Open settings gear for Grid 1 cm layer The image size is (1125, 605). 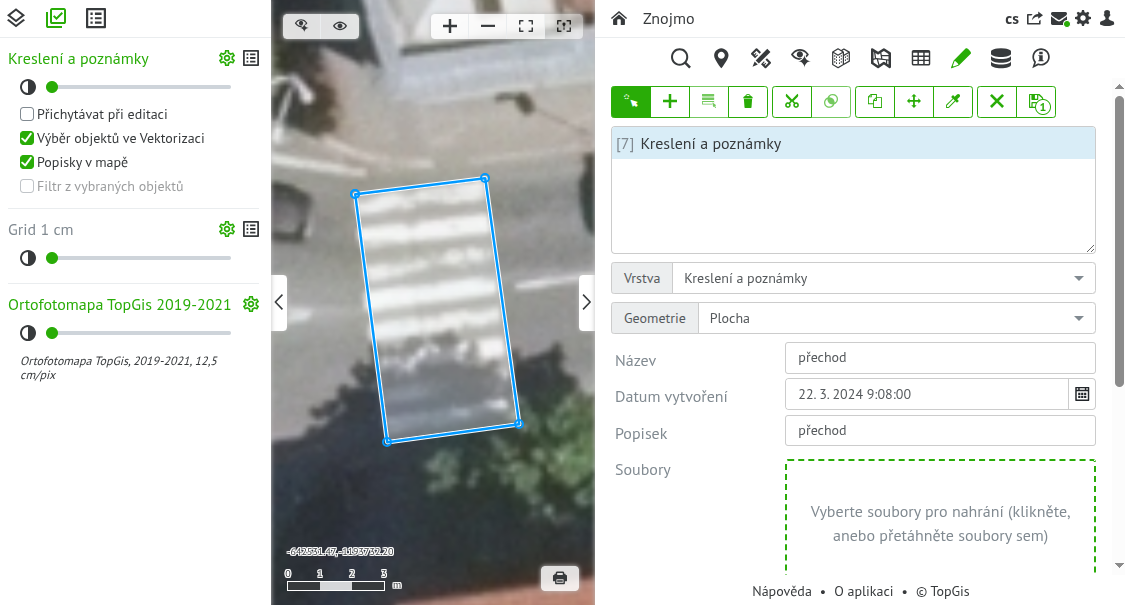(x=227, y=229)
